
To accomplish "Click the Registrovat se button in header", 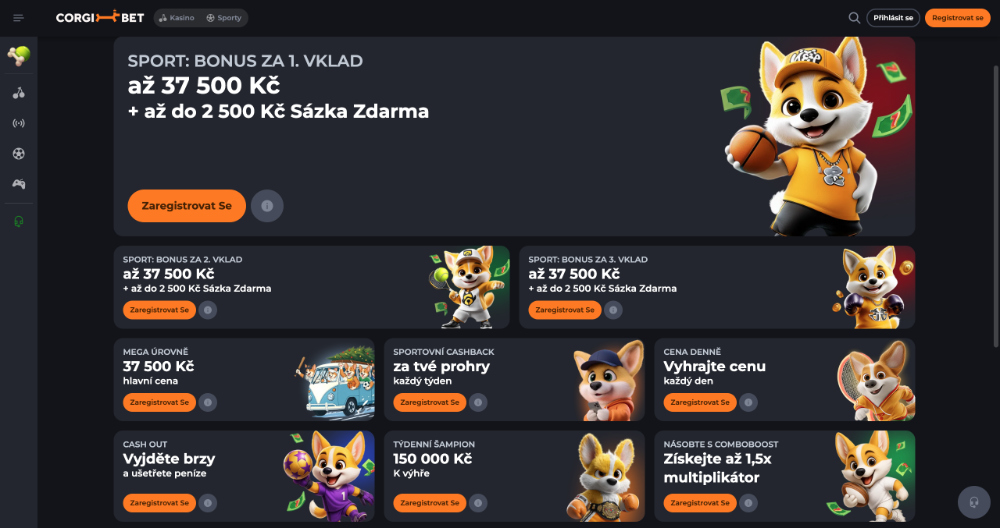I will click(x=957, y=18).
